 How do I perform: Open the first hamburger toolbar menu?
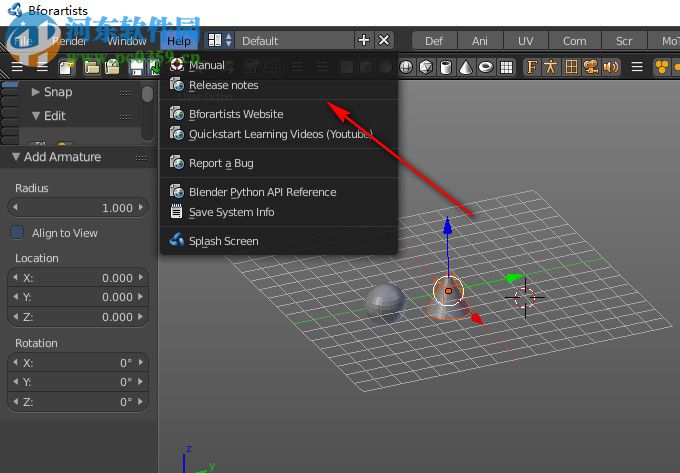(x=17, y=67)
